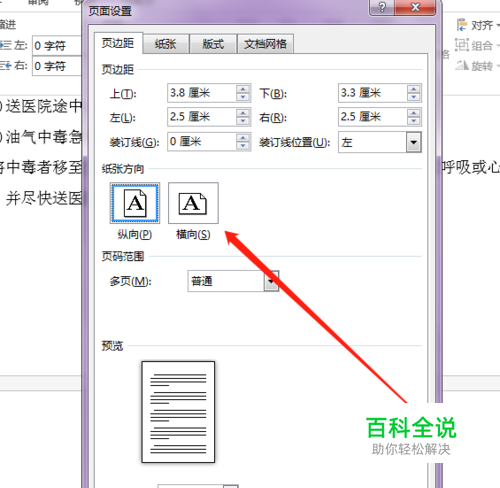Click left indent 左 field in ribbon
The width and height of the screenshot is (500, 488).
click(x=57, y=45)
